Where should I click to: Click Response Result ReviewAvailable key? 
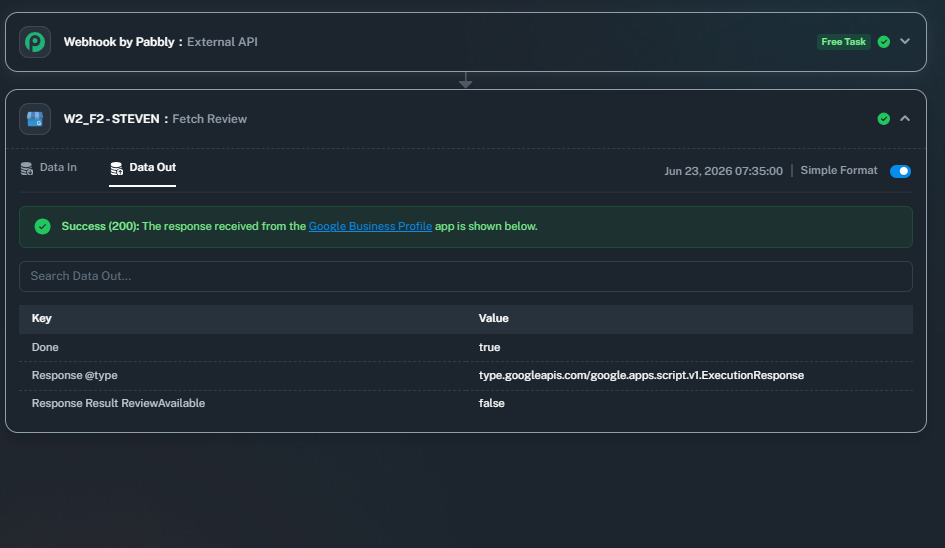(118, 403)
